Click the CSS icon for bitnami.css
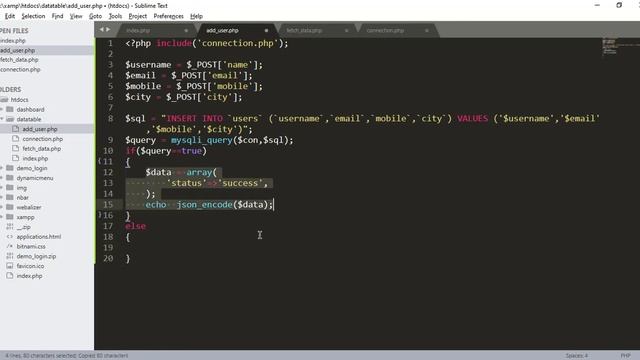 coord(10,246)
